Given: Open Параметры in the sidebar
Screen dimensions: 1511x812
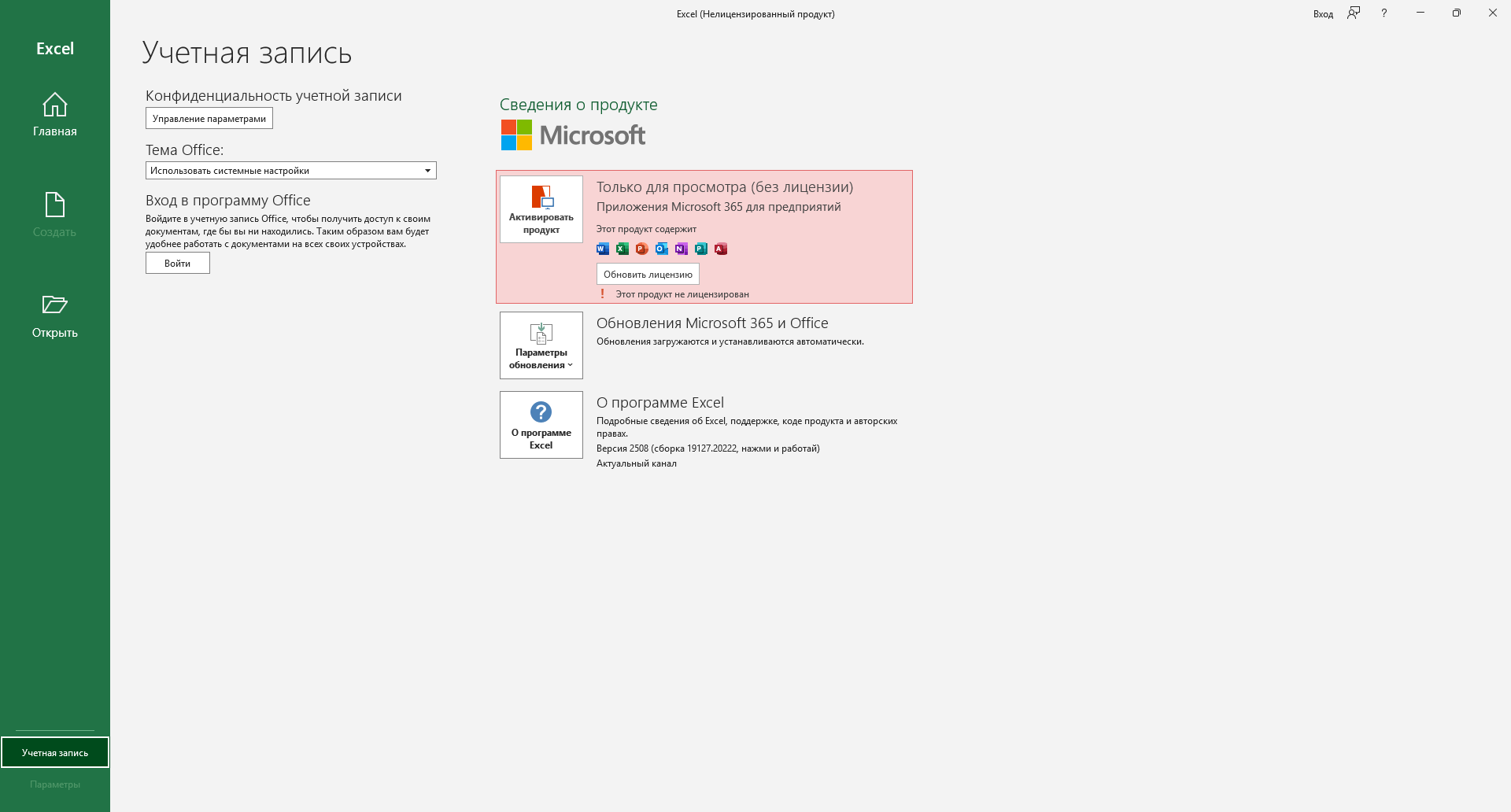Looking at the screenshot, I should point(55,784).
